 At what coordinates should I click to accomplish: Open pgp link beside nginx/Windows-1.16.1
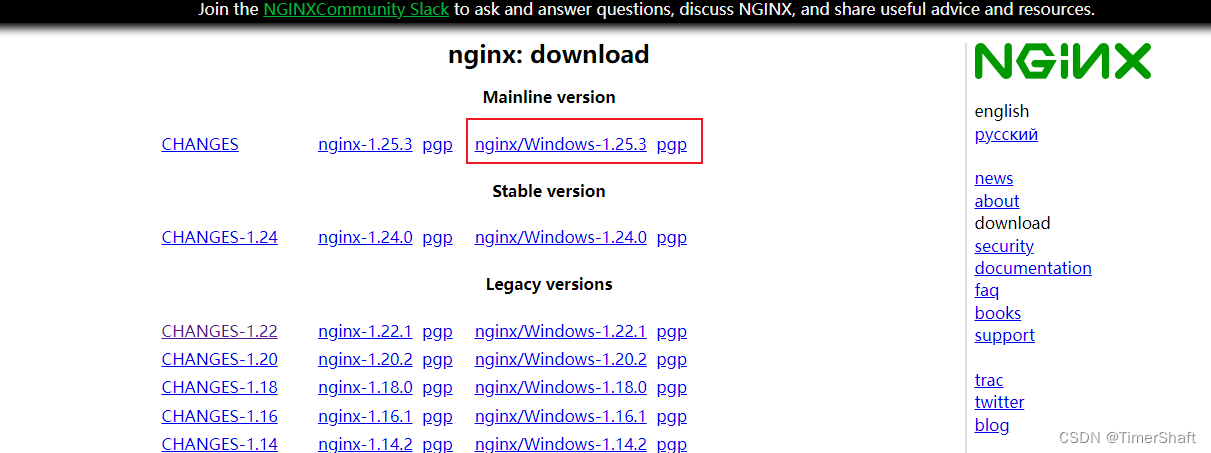(x=672, y=416)
